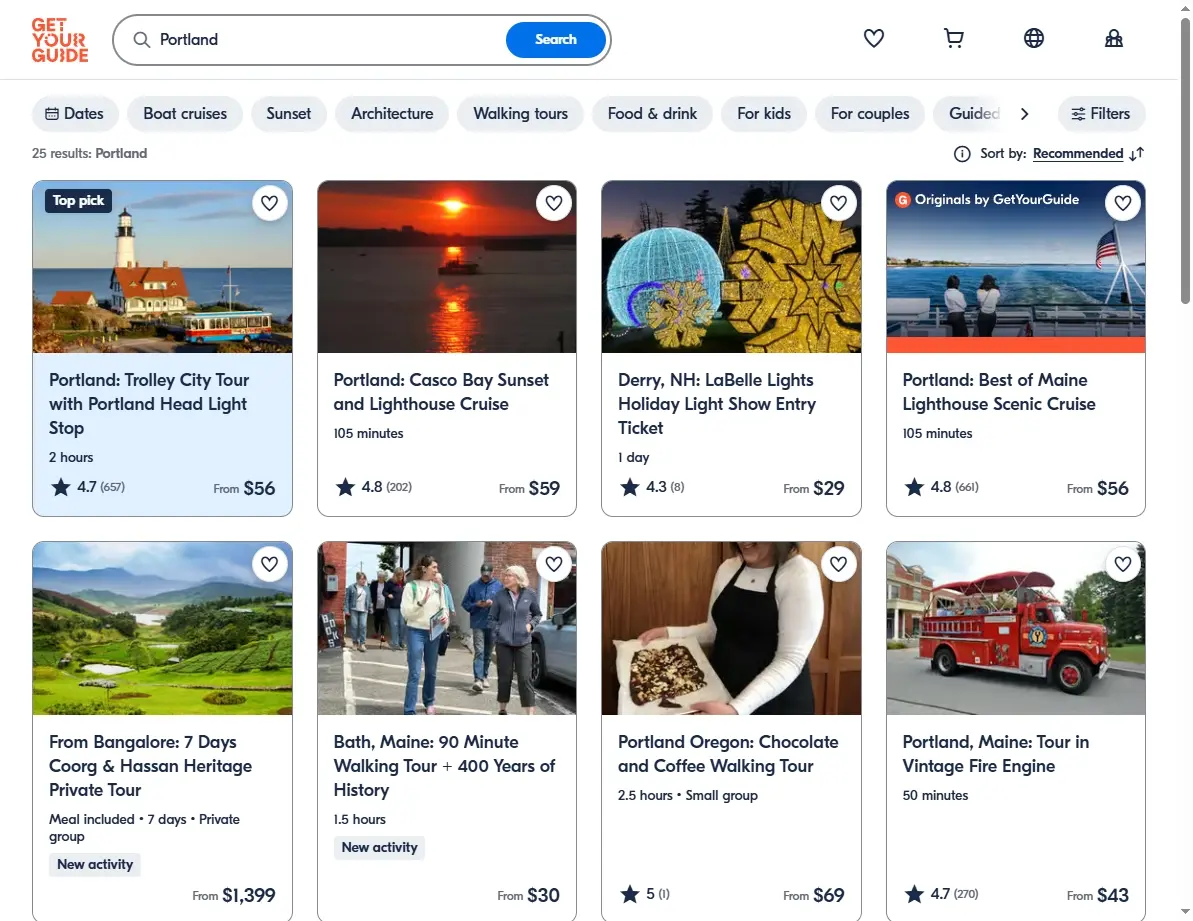This screenshot has width=1193, height=921.
Task: Click the page vertical scrollbar thumb
Action: pyautogui.click(x=1185, y=161)
